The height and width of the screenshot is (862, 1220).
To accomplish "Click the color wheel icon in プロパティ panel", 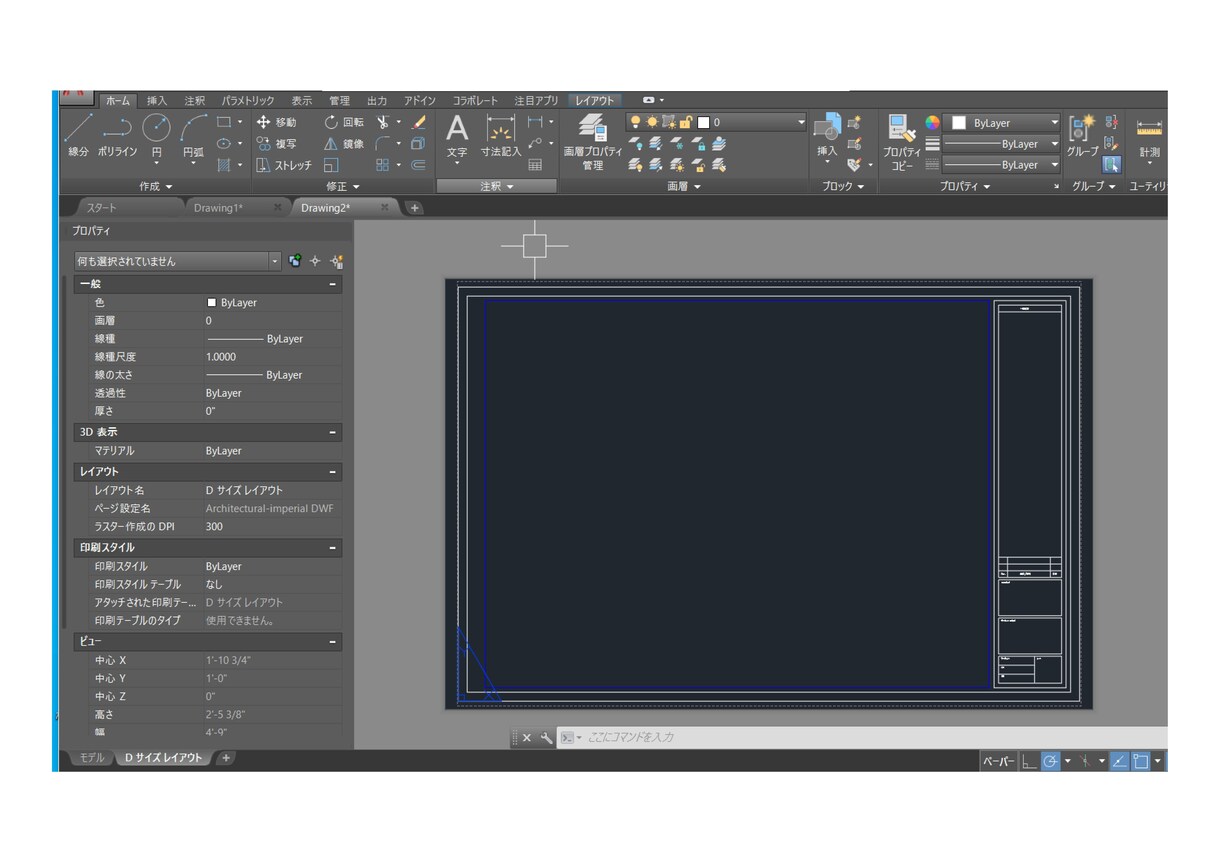I will click(932, 123).
